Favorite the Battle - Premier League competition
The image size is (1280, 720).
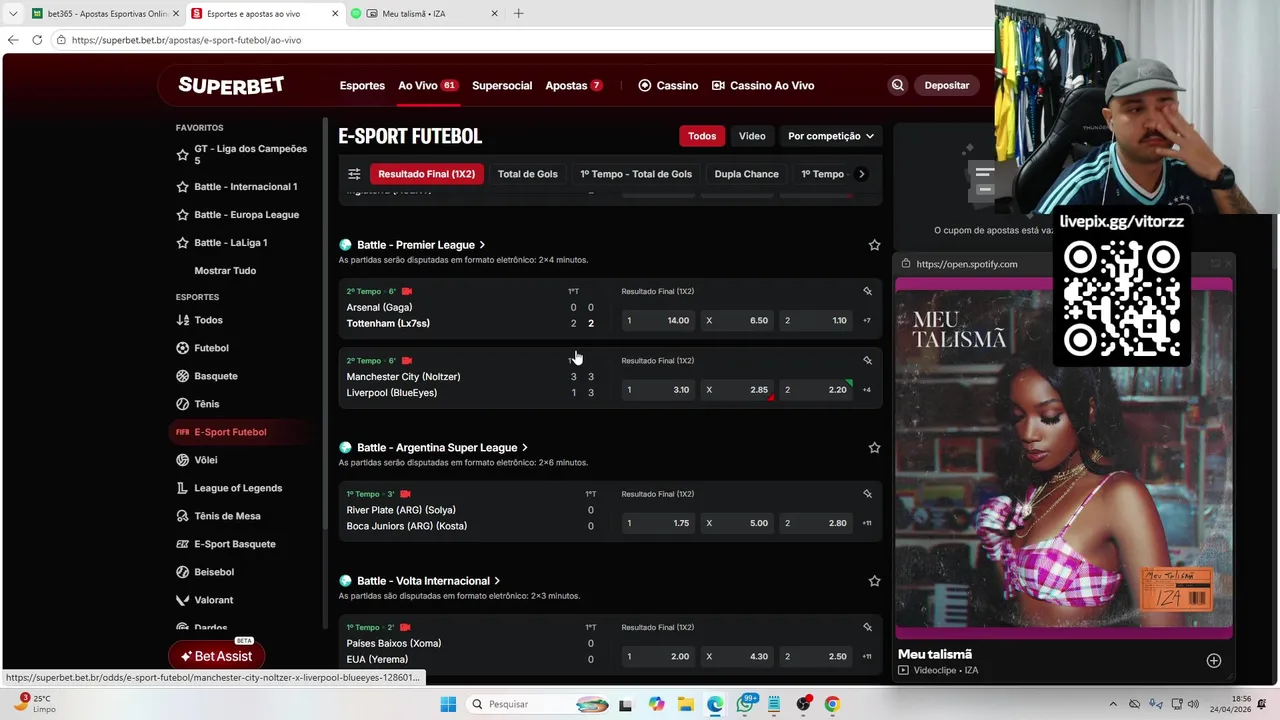click(874, 245)
